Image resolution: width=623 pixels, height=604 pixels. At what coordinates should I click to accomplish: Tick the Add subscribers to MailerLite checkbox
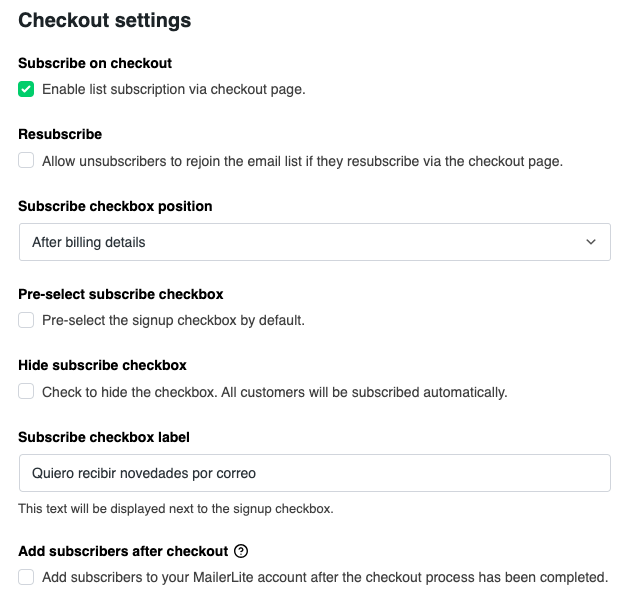(26, 577)
